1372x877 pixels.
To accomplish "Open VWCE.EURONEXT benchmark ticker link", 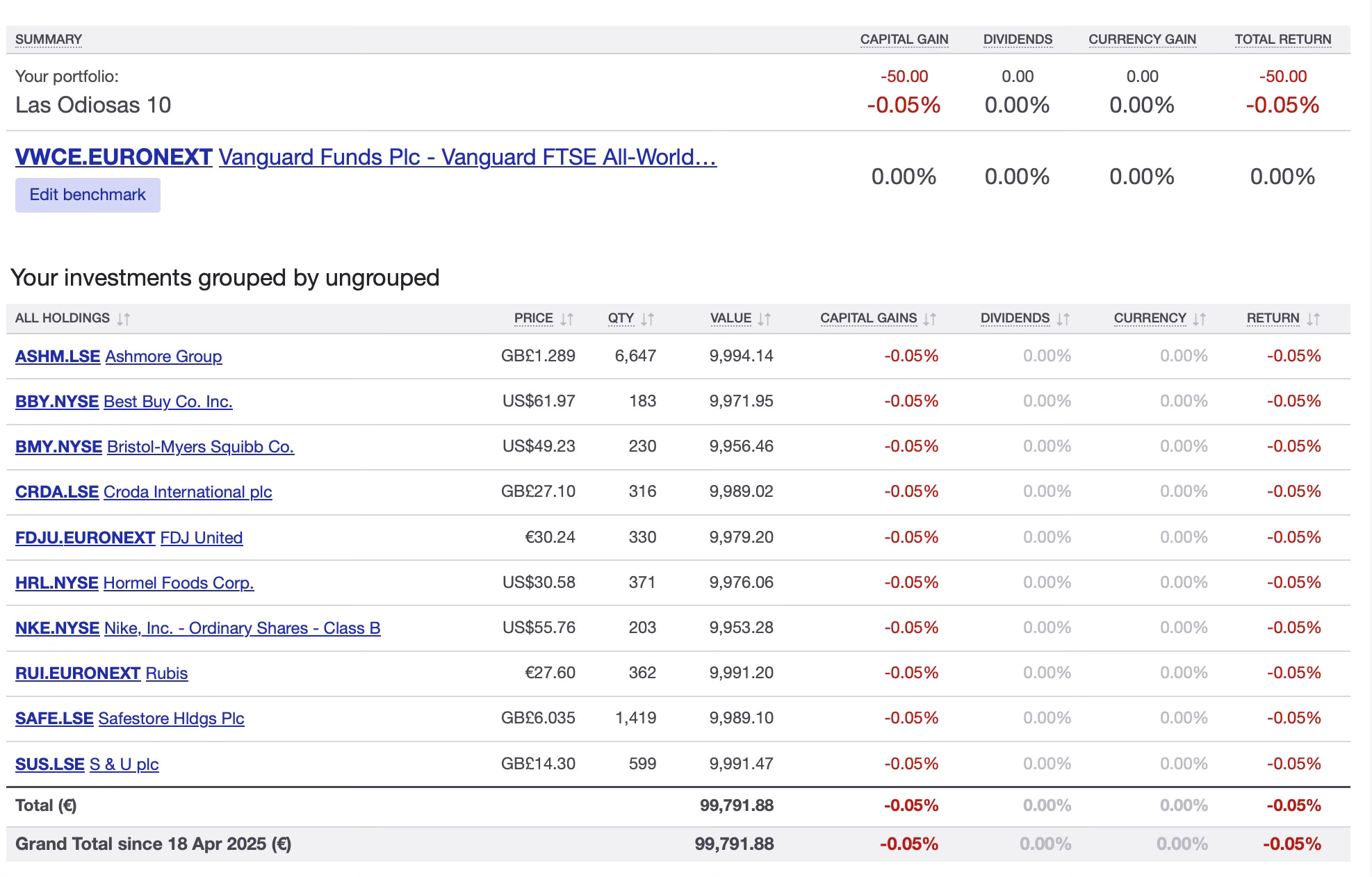I will pyautogui.click(x=114, y=157).
